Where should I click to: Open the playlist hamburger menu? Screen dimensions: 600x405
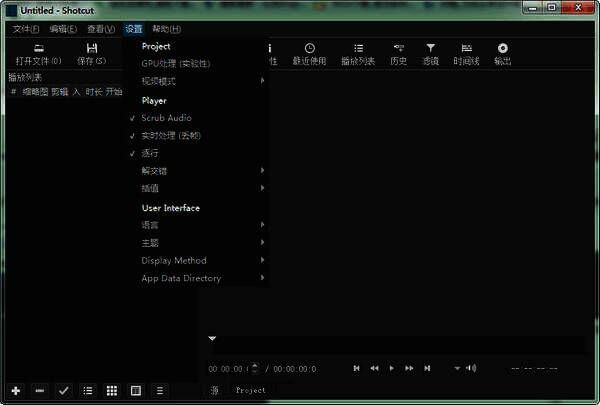coord(160,390)
